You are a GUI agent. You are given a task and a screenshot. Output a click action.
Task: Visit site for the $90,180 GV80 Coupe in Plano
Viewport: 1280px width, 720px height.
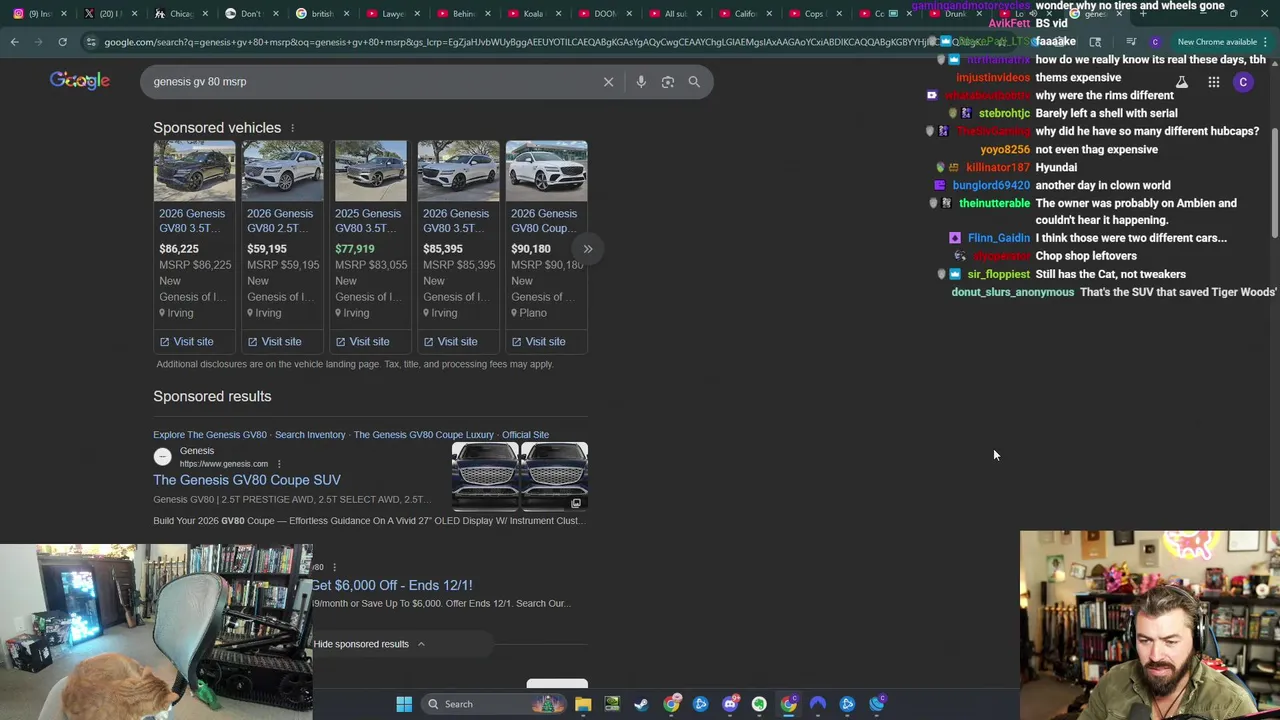pos(539,342)
